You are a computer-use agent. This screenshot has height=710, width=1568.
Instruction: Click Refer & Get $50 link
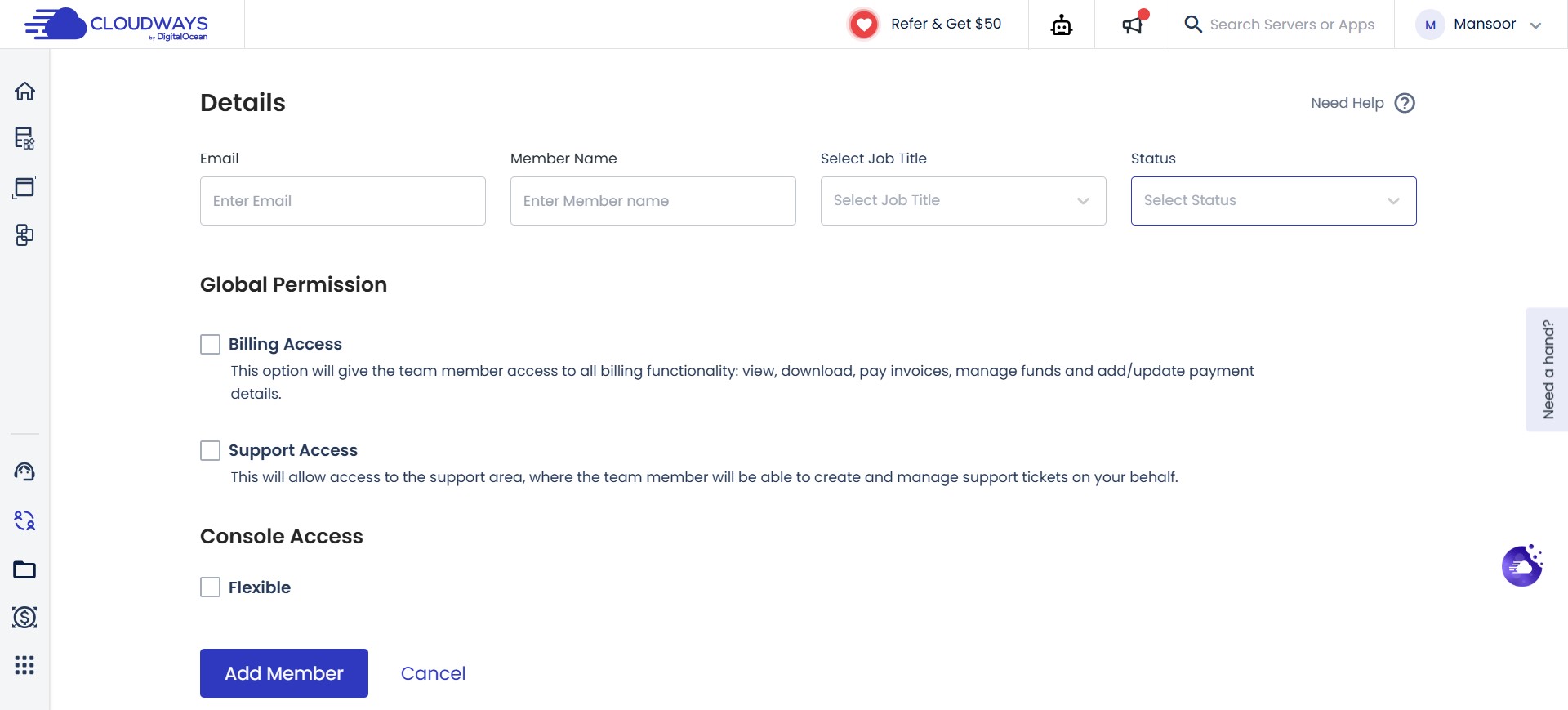[946, 24]
